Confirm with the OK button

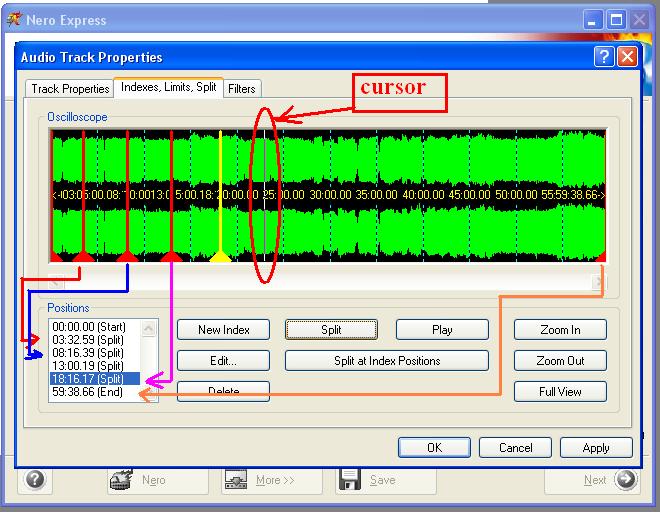pyautogui.click(x=434, y=447)
